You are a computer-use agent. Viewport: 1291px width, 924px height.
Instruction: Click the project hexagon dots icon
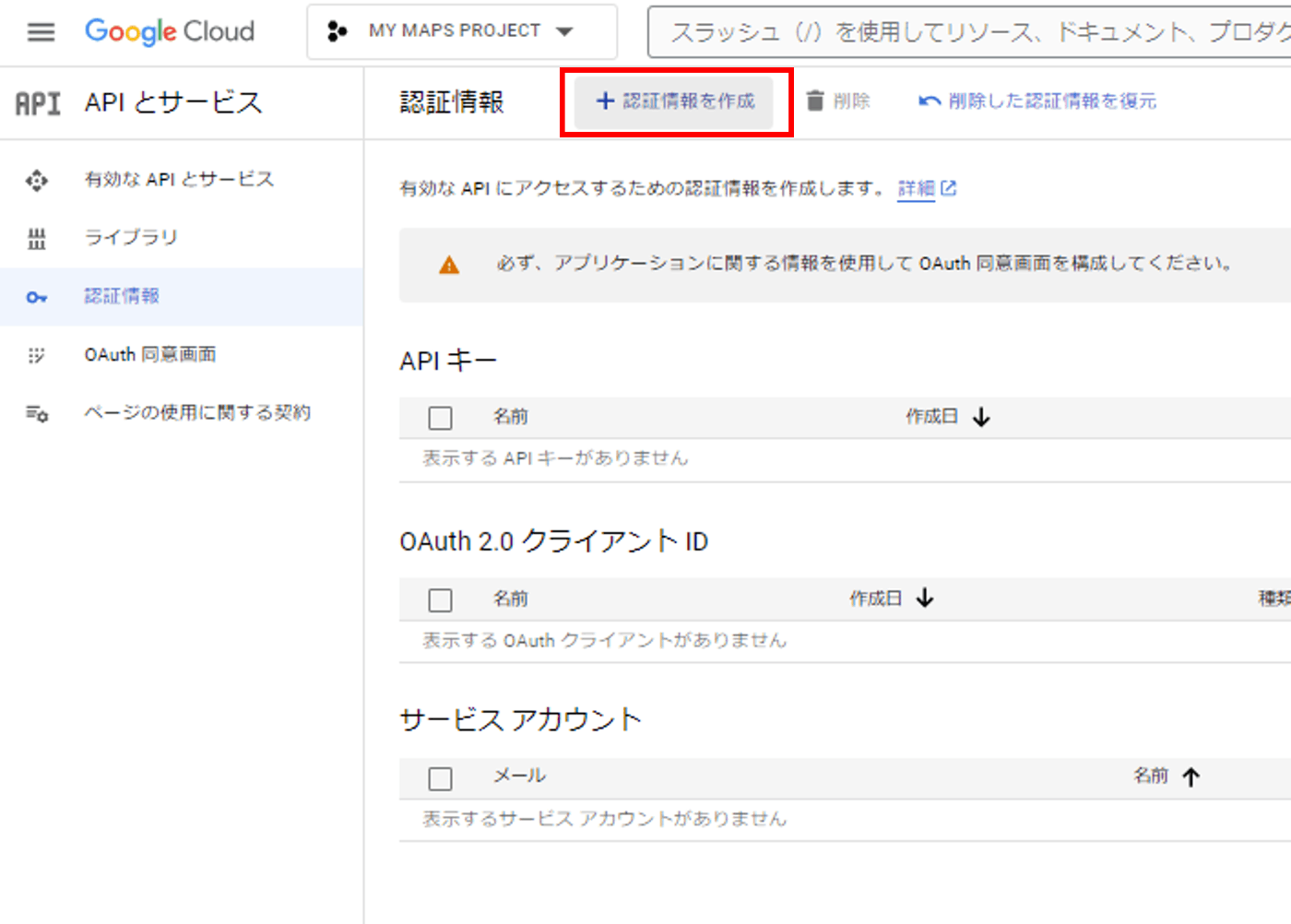pos(338,31)
